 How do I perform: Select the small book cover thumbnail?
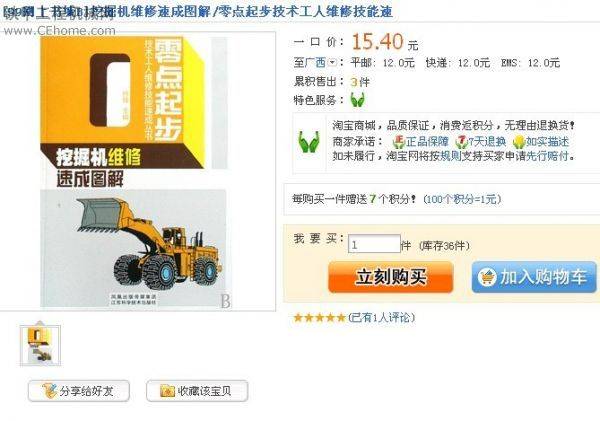(40, 345)
